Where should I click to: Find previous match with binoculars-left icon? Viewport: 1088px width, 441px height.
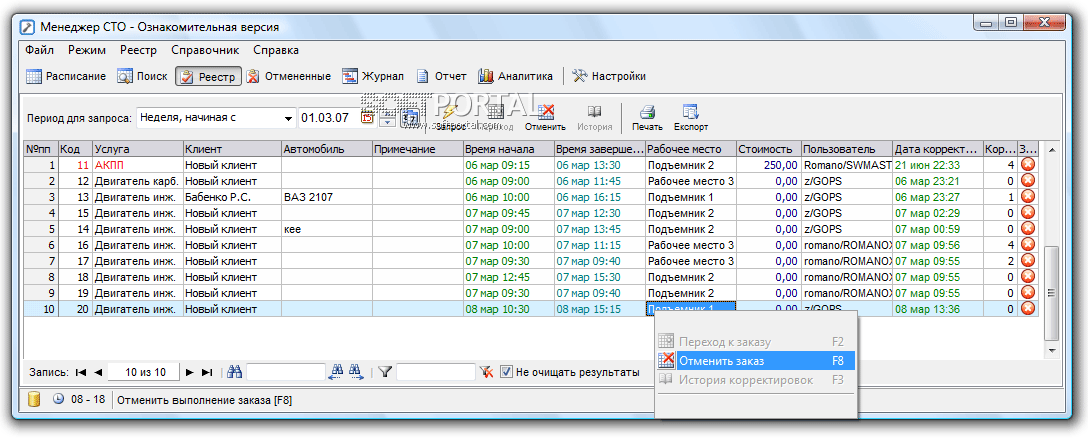tap(337, 372)
